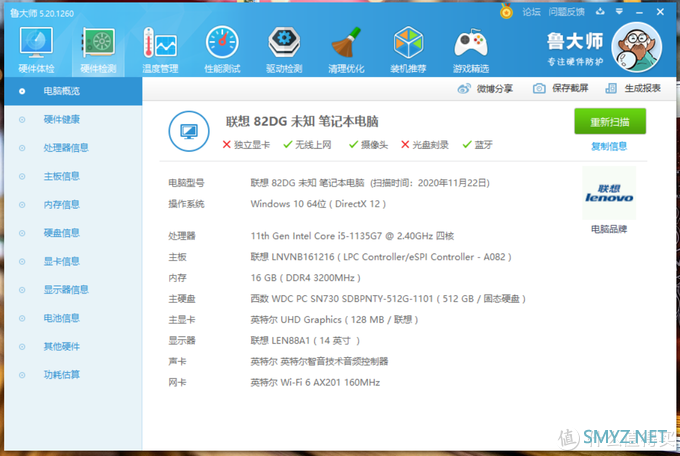Image resolution: width=680 pixels, height=456 pixels.
Task: Click Windows 10 64位 operating system value
Action: (318, 204)
